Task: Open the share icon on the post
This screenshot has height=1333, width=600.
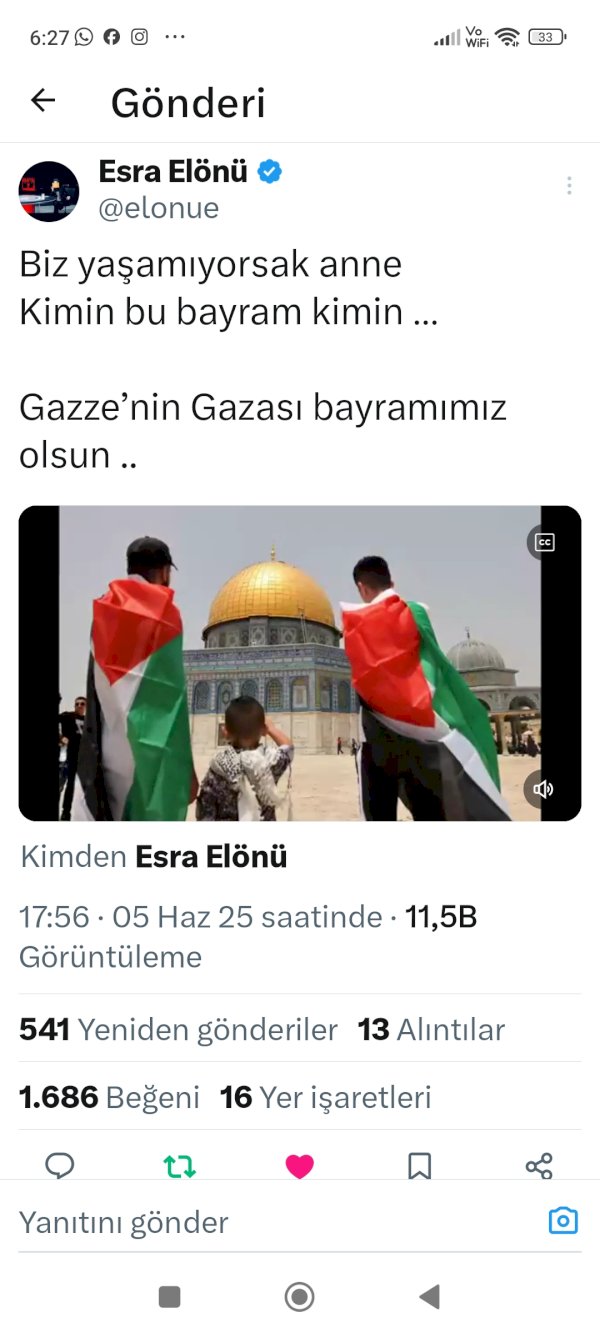Action: tap(539, 1165)
